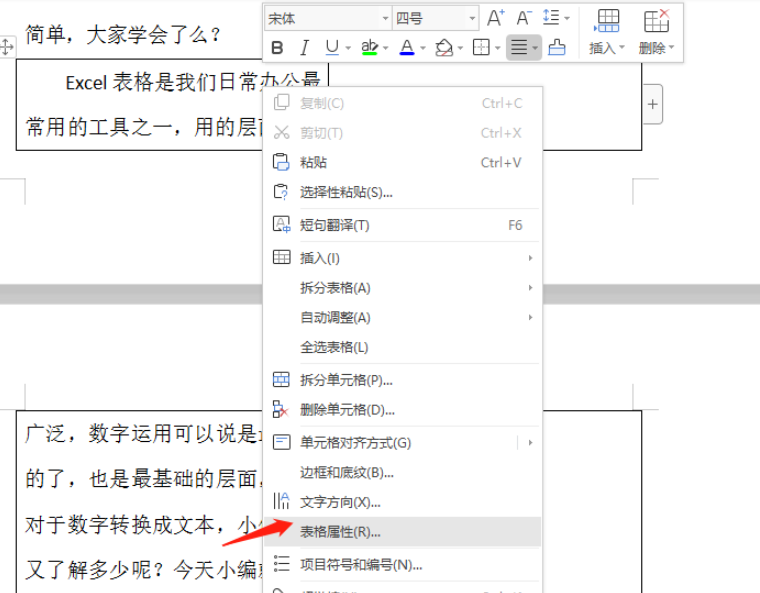Click the text 常用的工具之一
This screenshot has height=593, width=760.
[99, 127]
